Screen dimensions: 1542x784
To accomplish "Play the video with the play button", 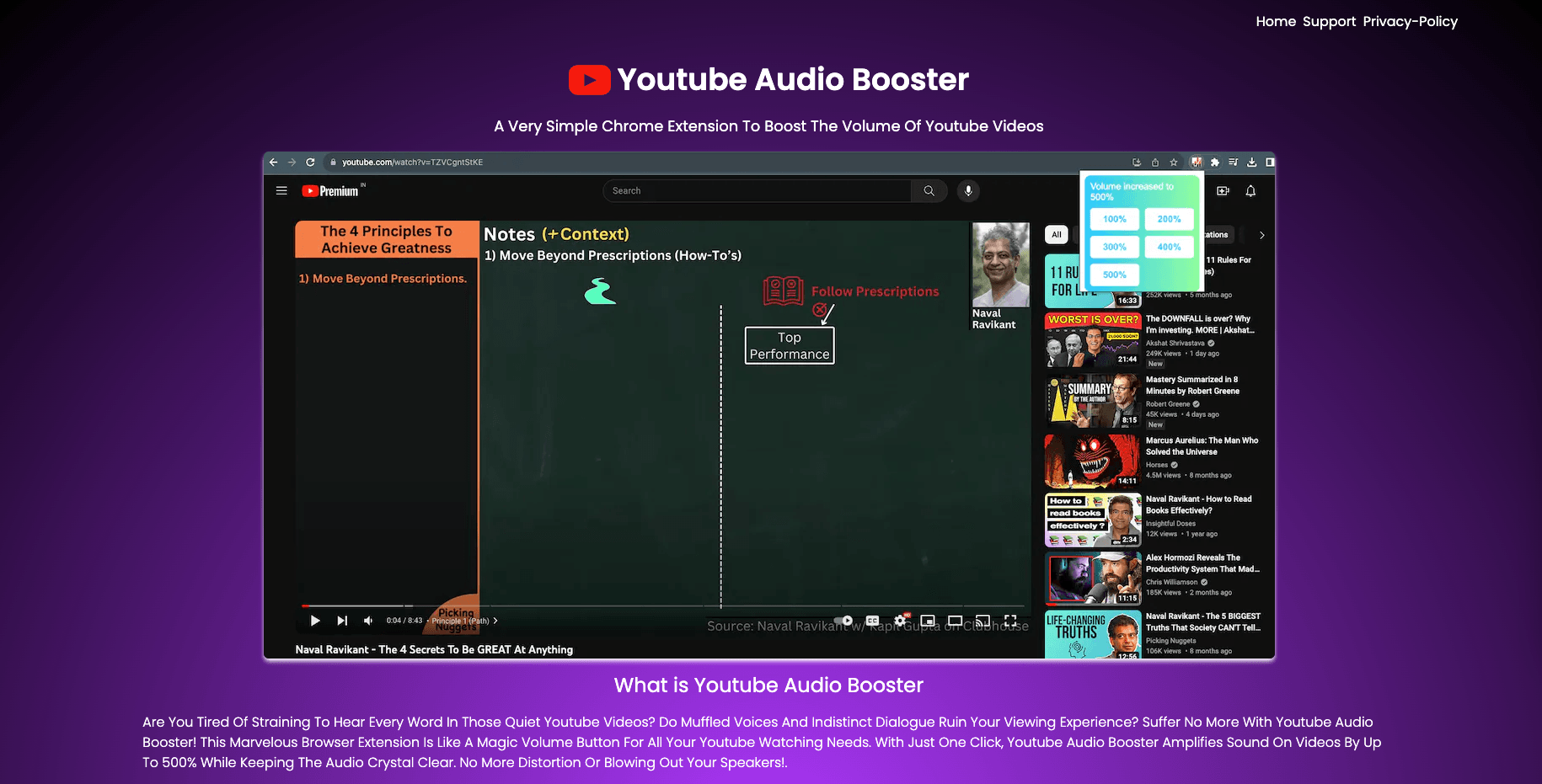I will coord(315,621).
